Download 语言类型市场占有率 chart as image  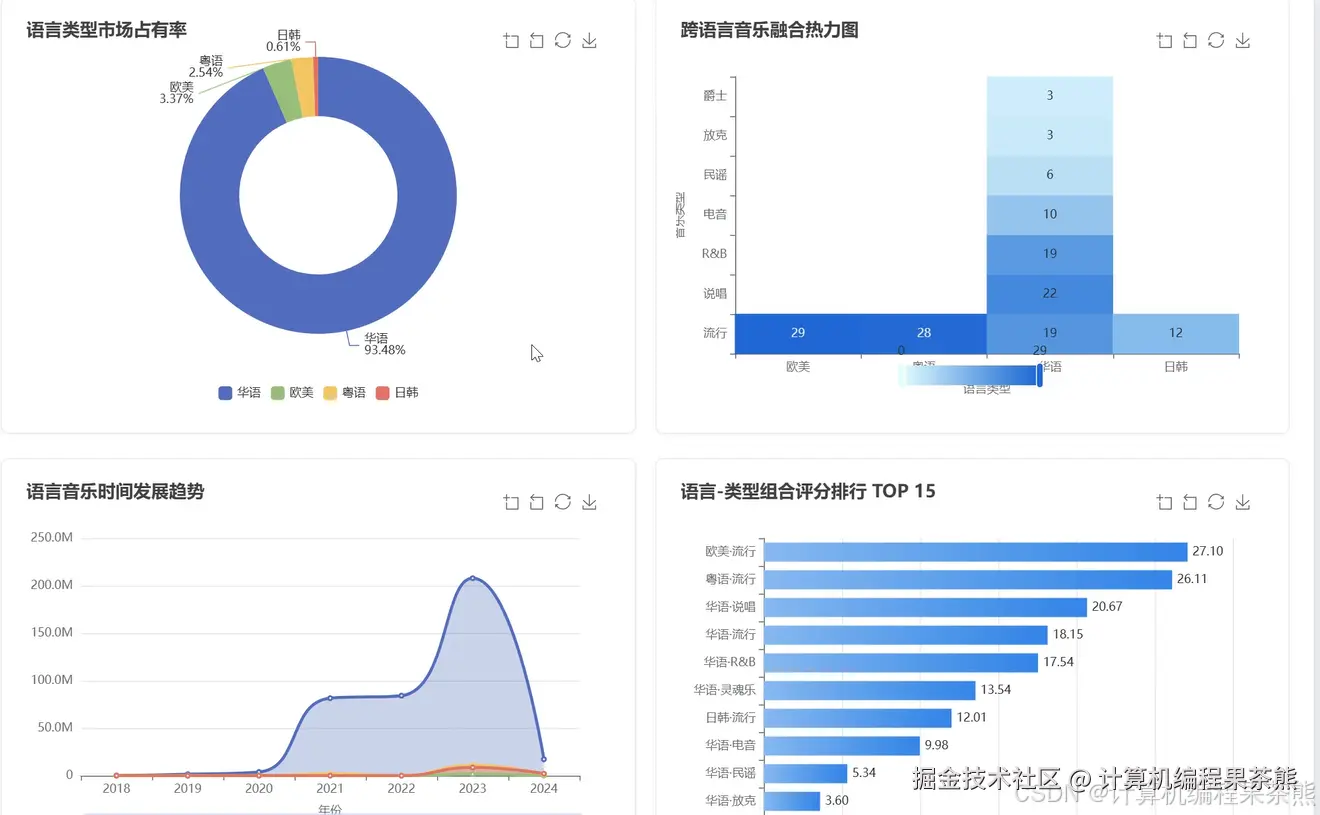point(589,40)
